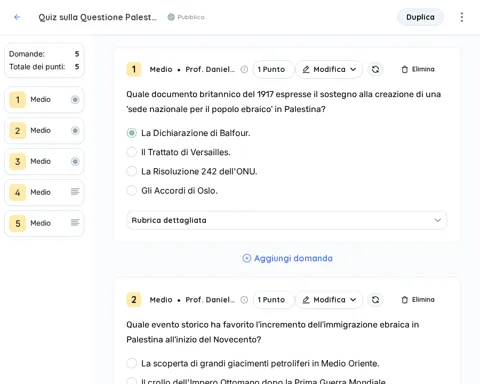Click the Pubblico visibility label
Image resolution: width=480 pixels, height=384 pixels.
191,17
